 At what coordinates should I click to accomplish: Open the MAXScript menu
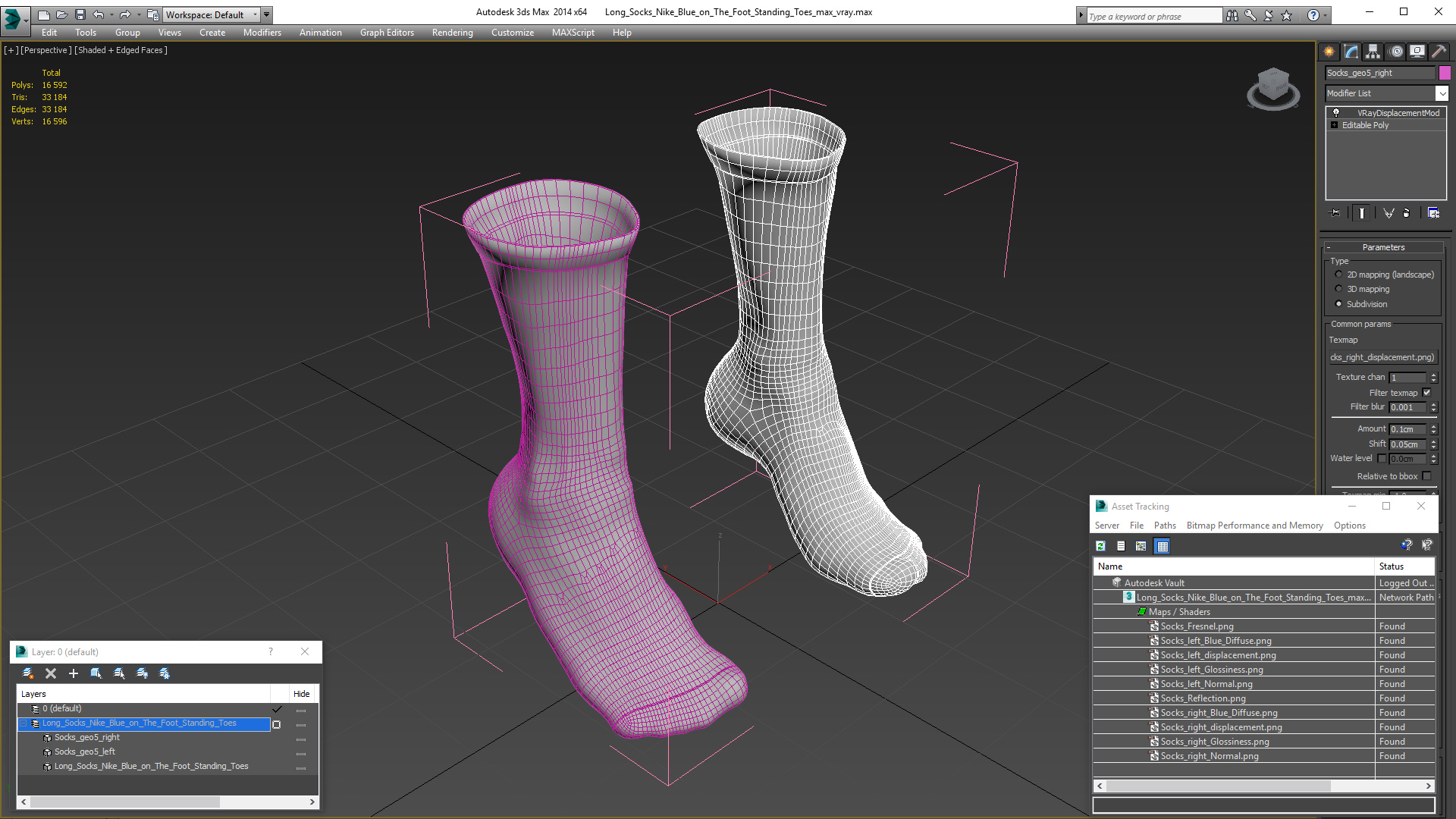click(573, 33)
